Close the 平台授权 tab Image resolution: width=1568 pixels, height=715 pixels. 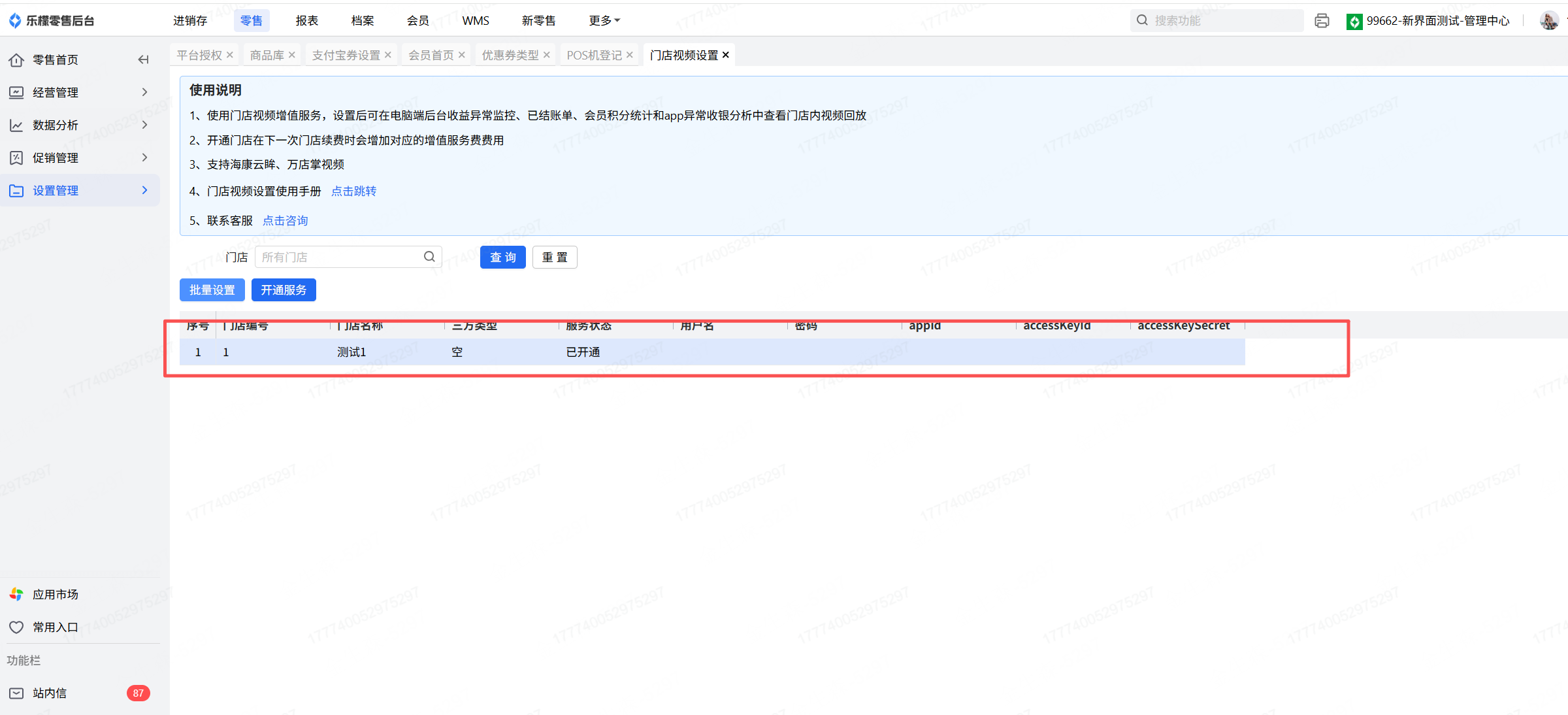pyautogui.click(x=230, y=55)
